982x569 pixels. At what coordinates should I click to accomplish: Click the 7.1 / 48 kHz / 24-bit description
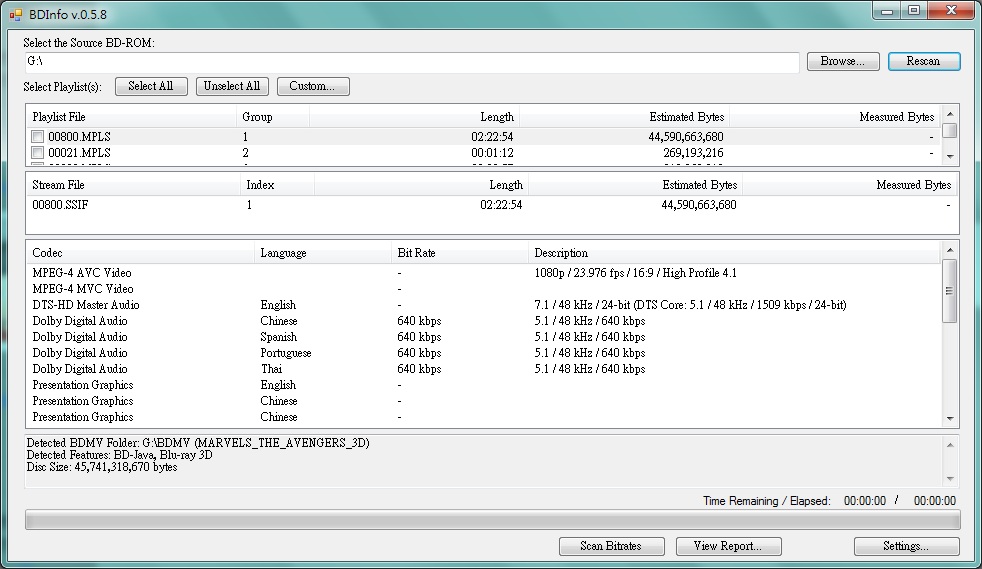[690, 305]
